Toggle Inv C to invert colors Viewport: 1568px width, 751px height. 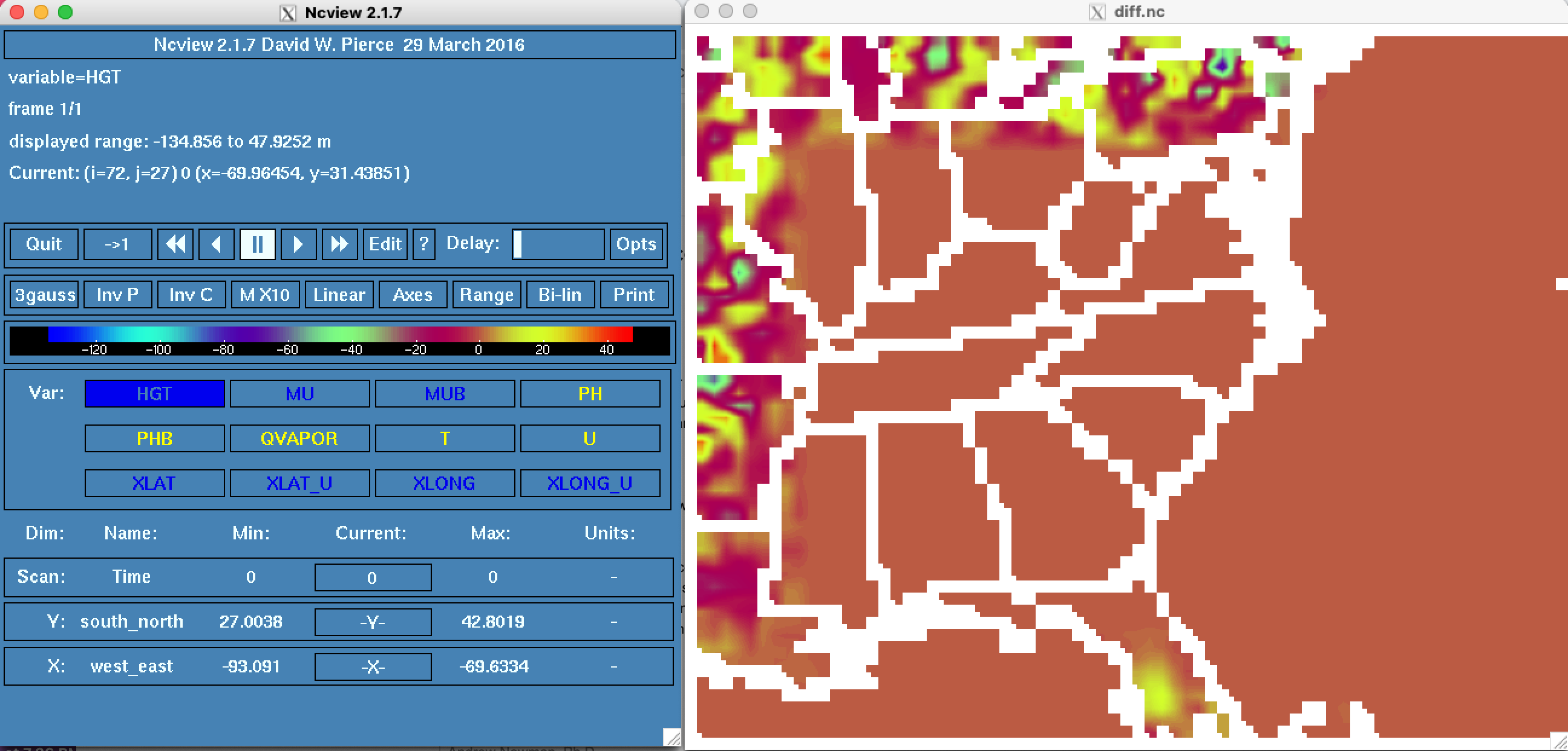click(191, 294)
